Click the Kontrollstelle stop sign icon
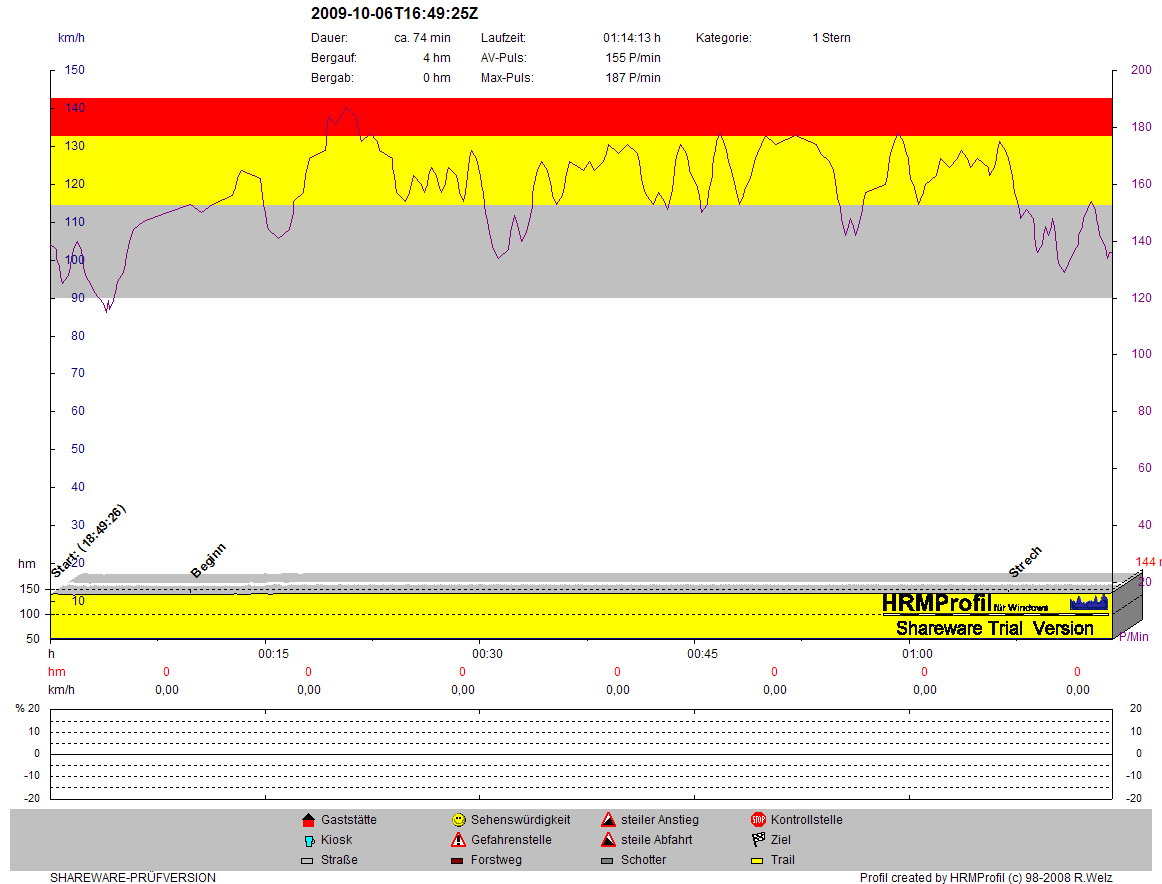The height and width of the screenshot is (884, 1162). pyautogui.click(x=758, y=820)
